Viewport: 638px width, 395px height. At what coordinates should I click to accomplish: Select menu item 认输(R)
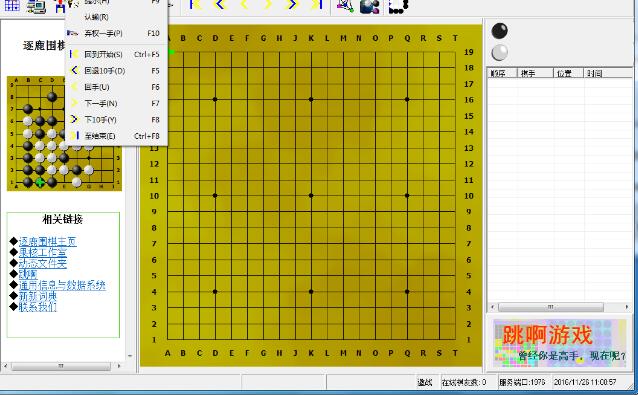116,17
